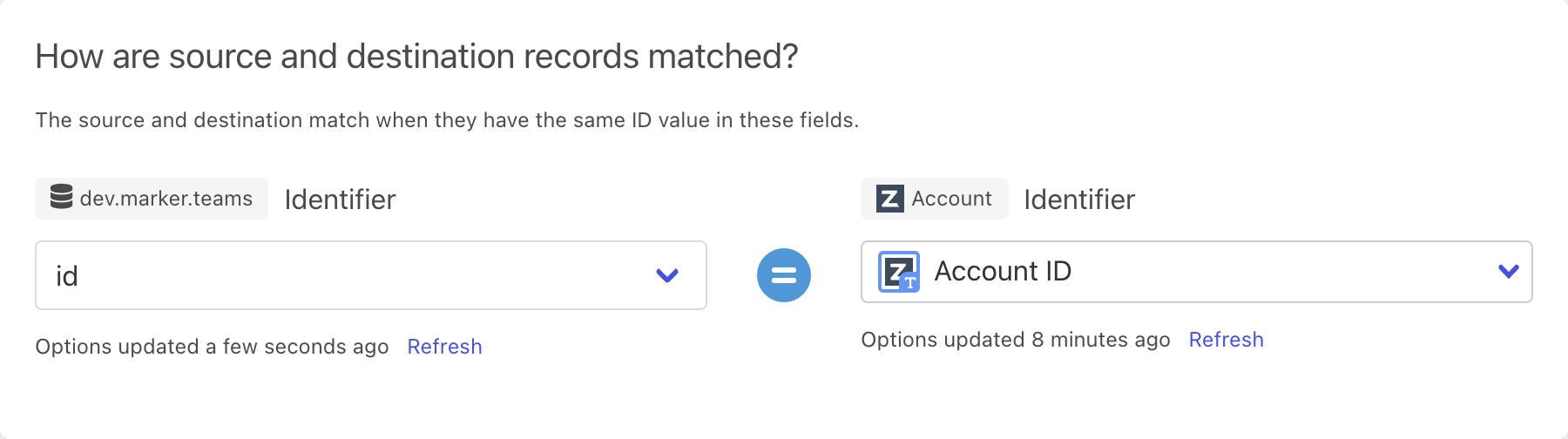This screenshot has height=439, width=1568.
Task: Expand the Account ID dropdown chevron
Action: (1509, 272)
